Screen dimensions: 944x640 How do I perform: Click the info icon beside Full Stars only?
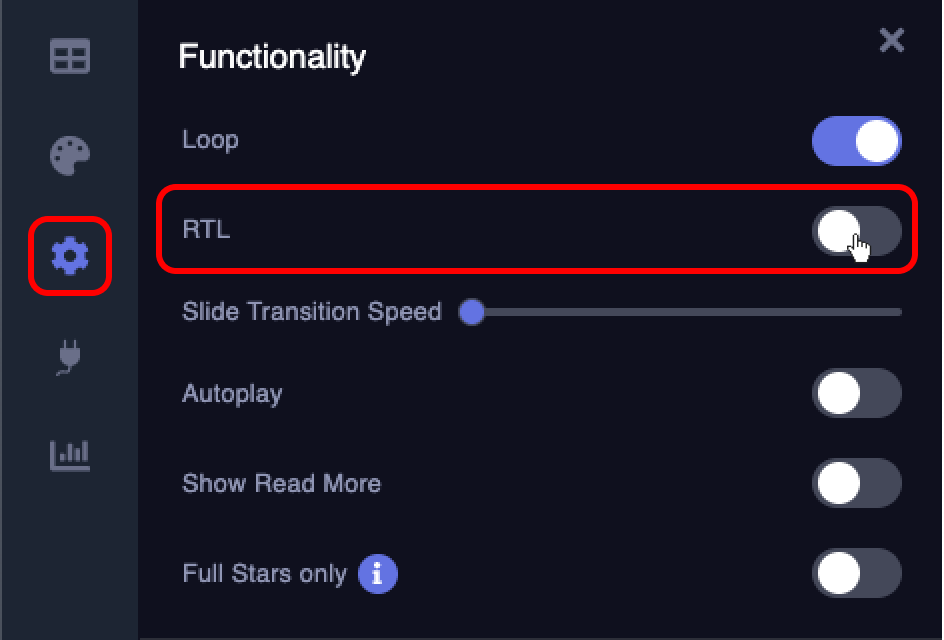pos(377,574)
